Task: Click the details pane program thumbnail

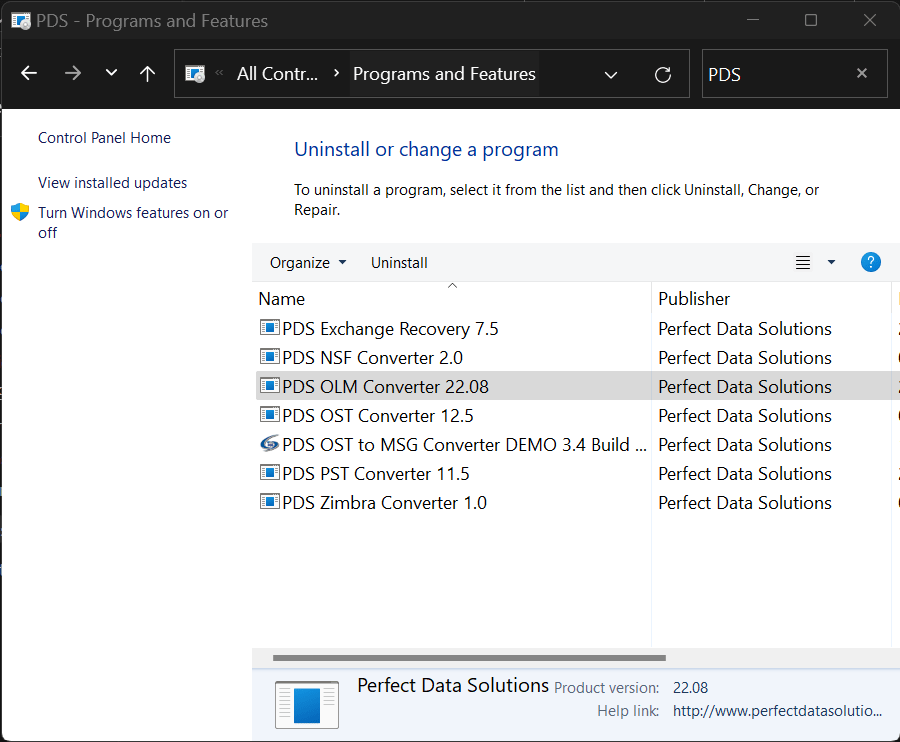Action: (307, 705)
